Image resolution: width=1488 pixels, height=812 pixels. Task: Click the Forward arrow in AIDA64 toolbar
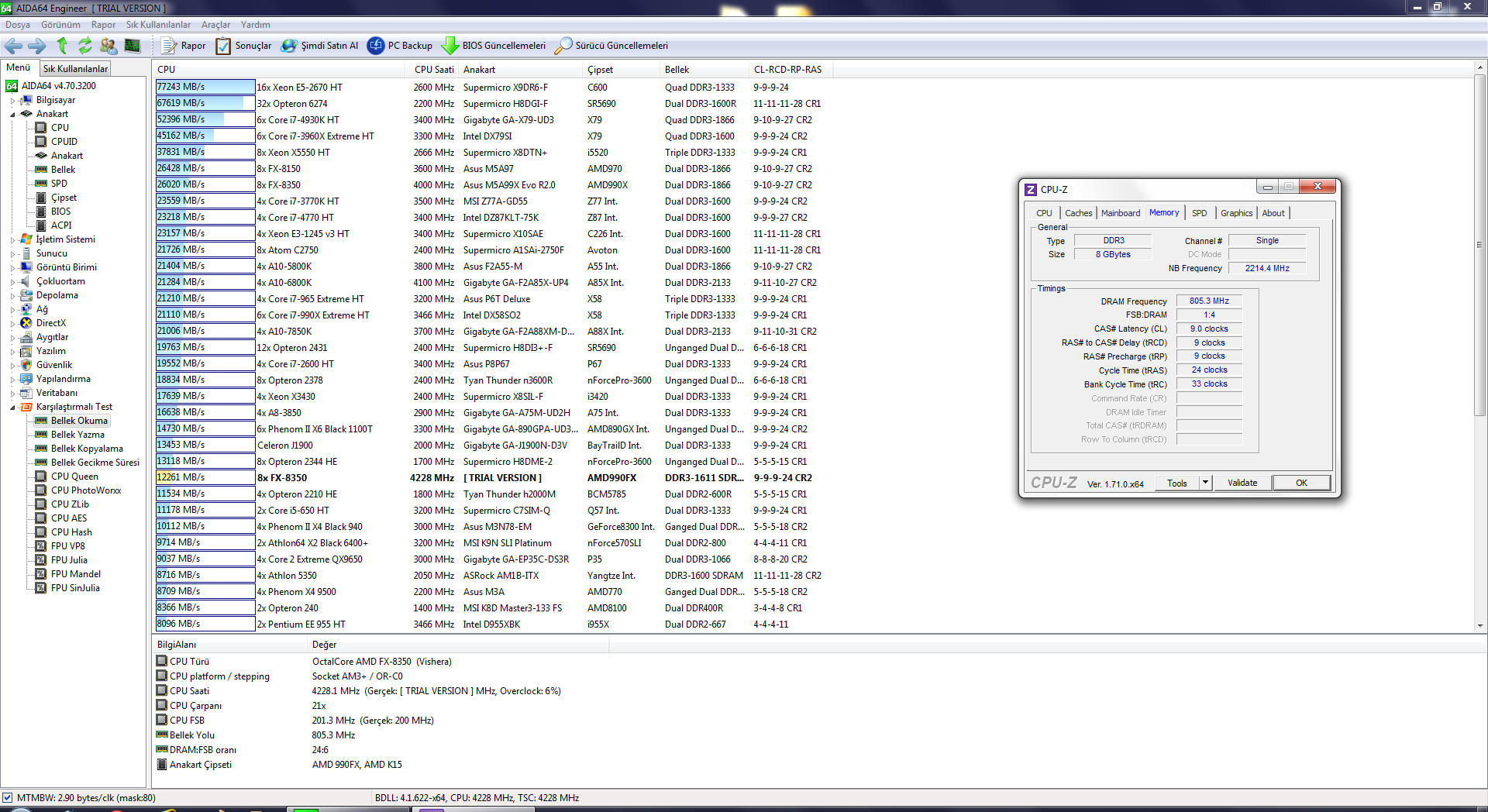tap(36, 46)
